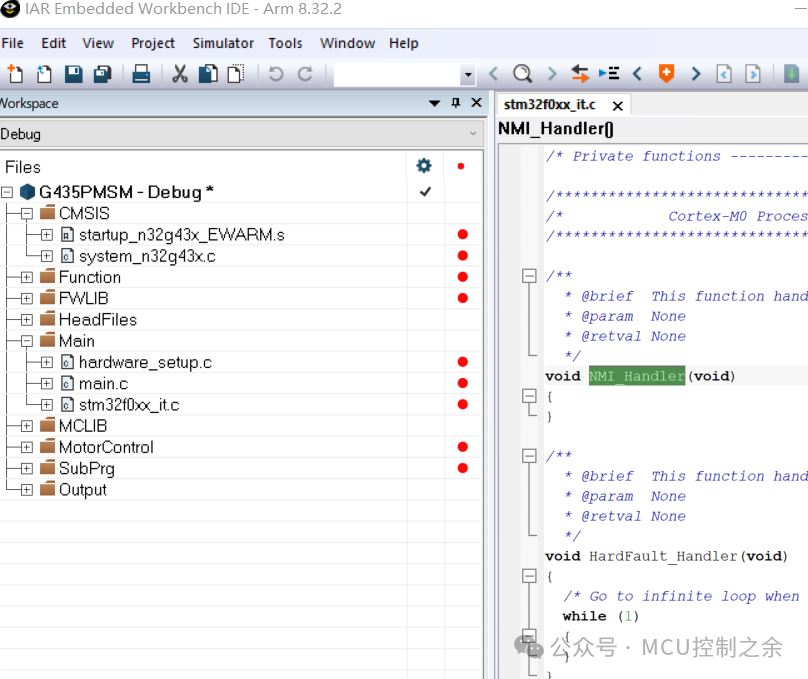Viewport: 808px width, 679px height.
Task: Click the HardFault_Handler function name
Action: point(663,556)
